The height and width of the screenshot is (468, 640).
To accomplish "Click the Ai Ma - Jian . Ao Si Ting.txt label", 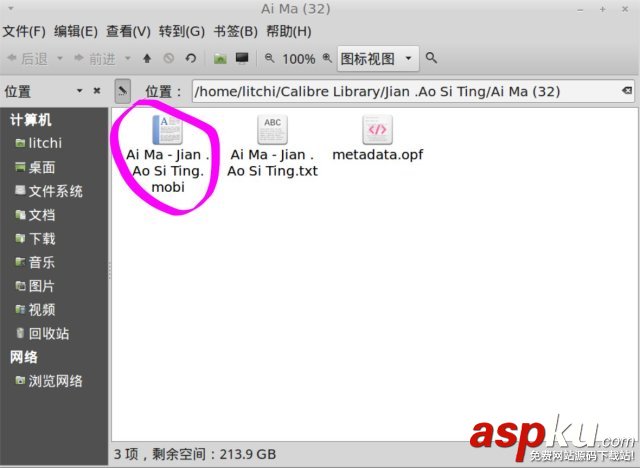I will [x=272, y=163].
